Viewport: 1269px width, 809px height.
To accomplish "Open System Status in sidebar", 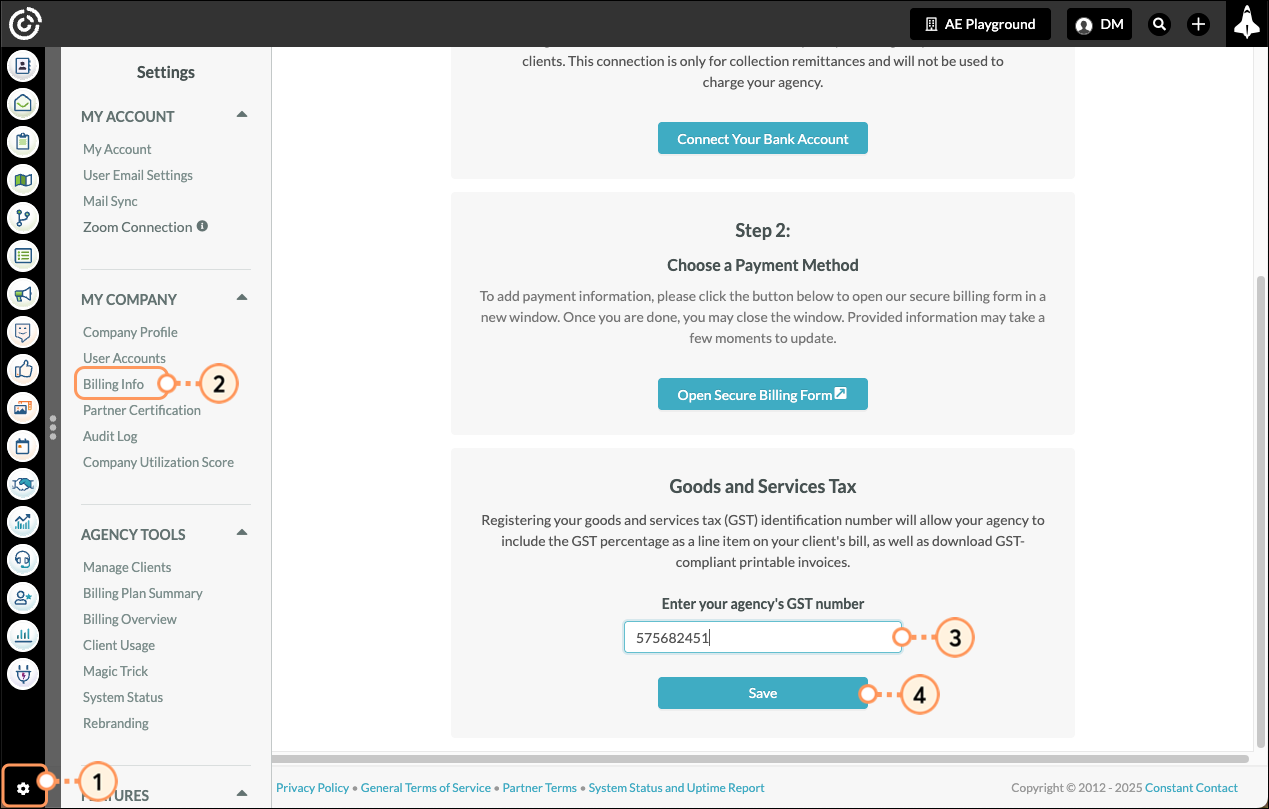I will (x=123, y=697).
